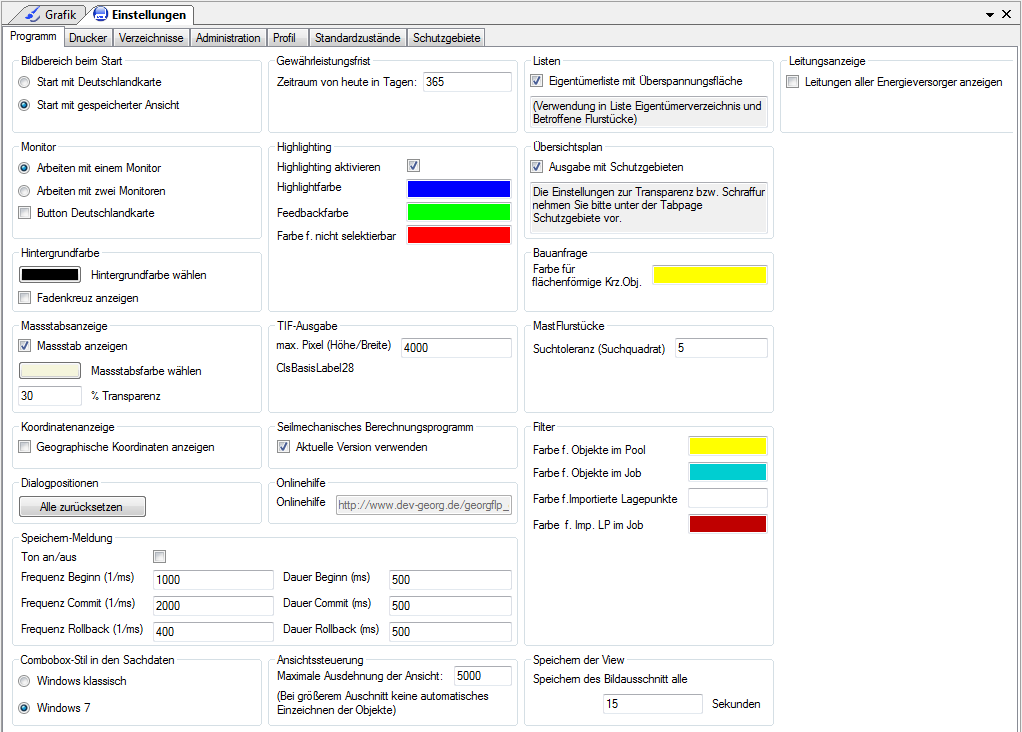Viewport: 1022px width, 732px height.
Task: Switch to the Drucker tab
Action: point(88,38)
